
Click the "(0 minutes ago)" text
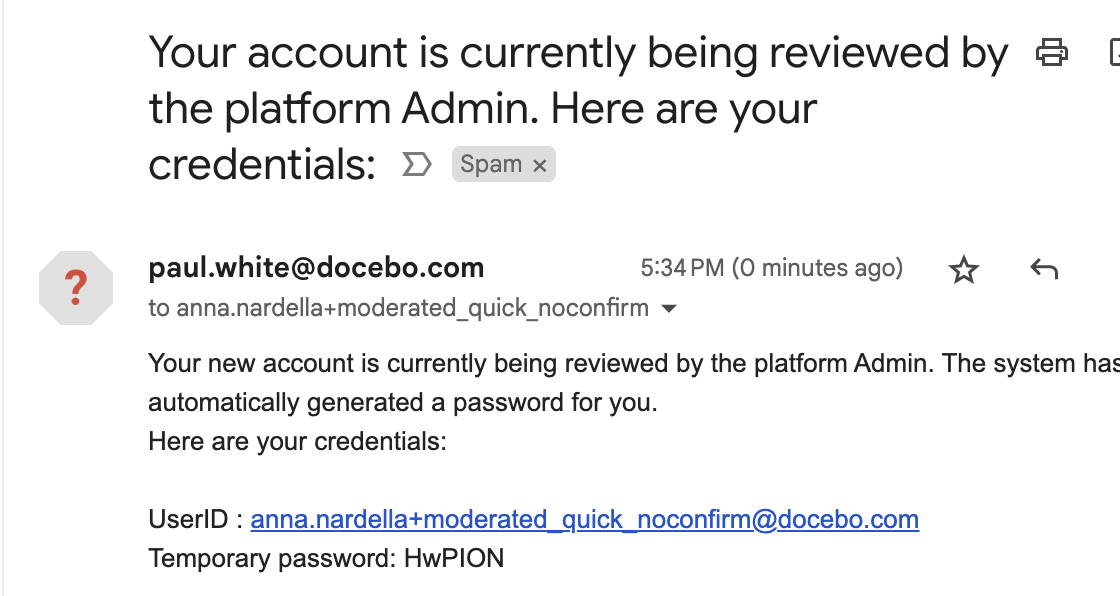point(817,268)
